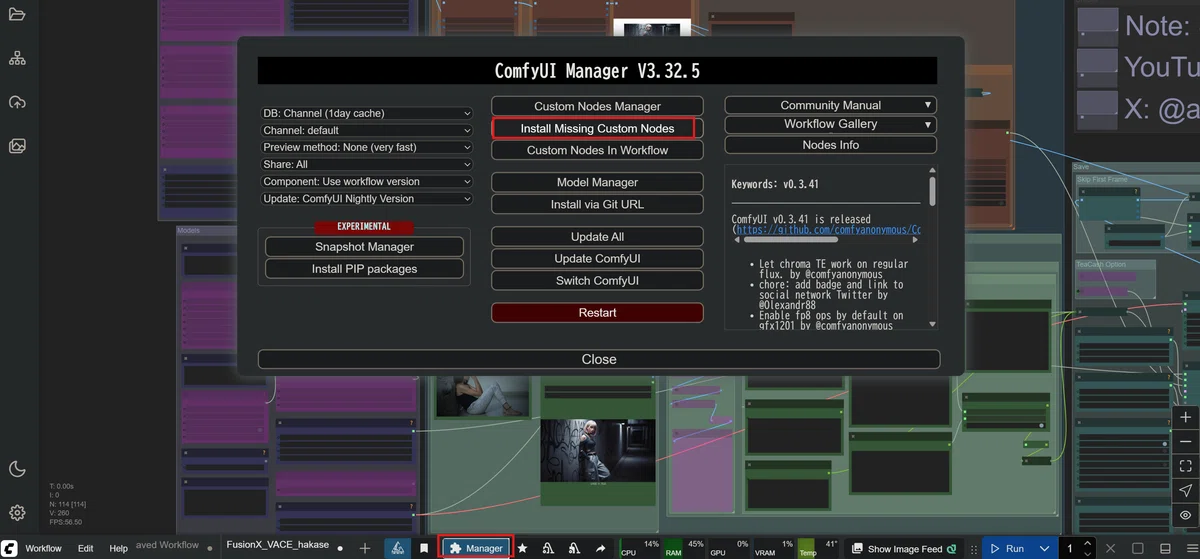Add a new workflow tab with plus

[x=365, y=548]
